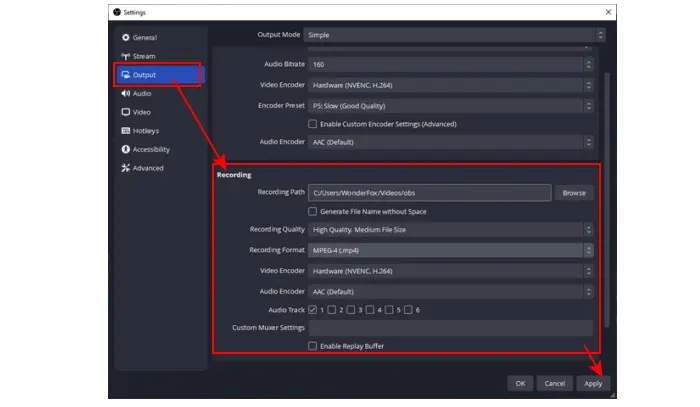This screenshot has width=700, height=407.
Task: Click the Advanced tools icon
Action: 125,168
